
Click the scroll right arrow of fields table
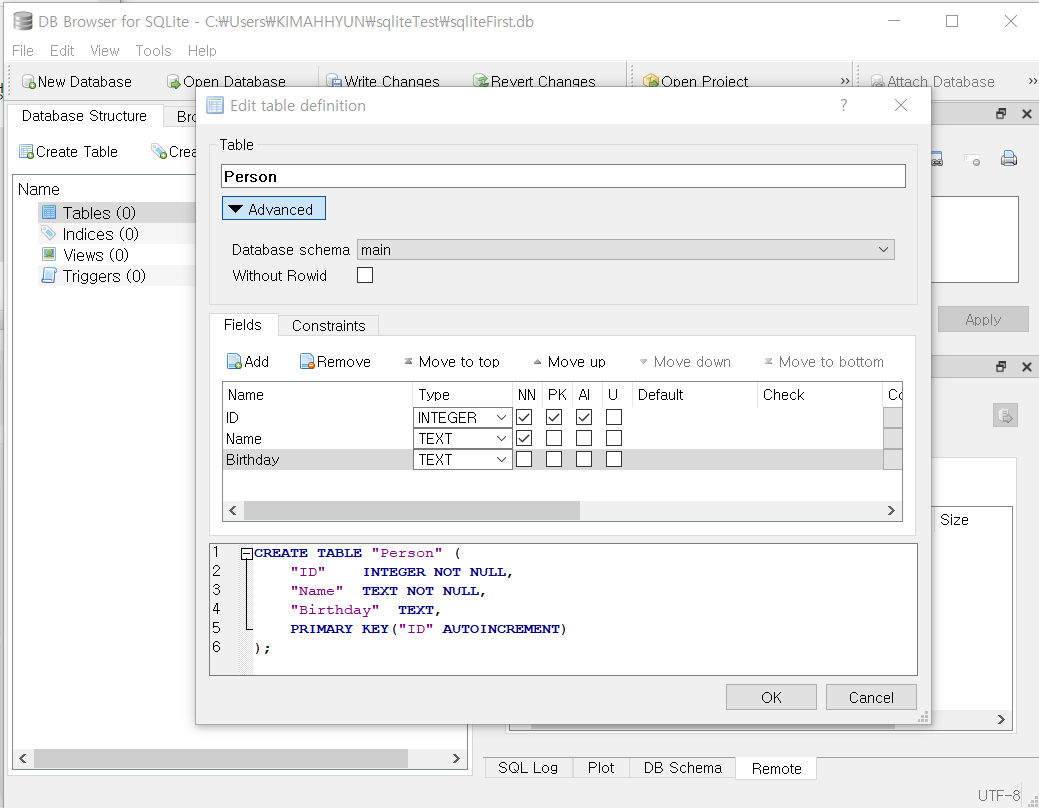click(x=891, y=510)
